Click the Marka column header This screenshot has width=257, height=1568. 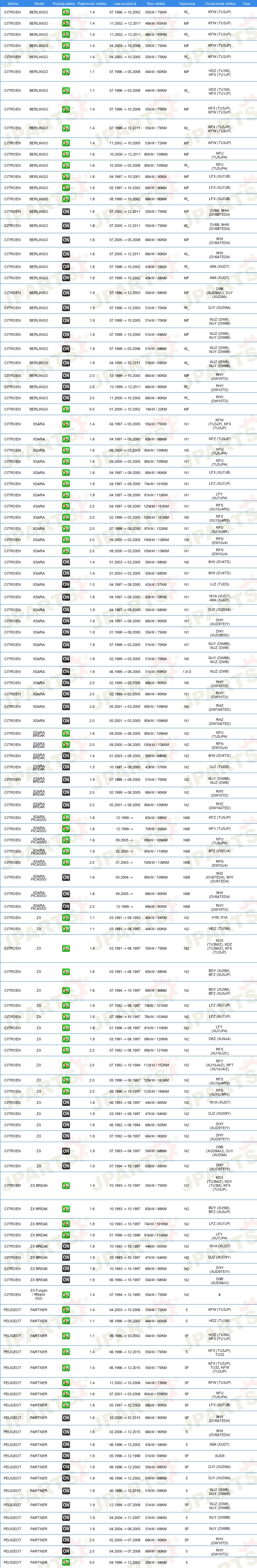13,4
